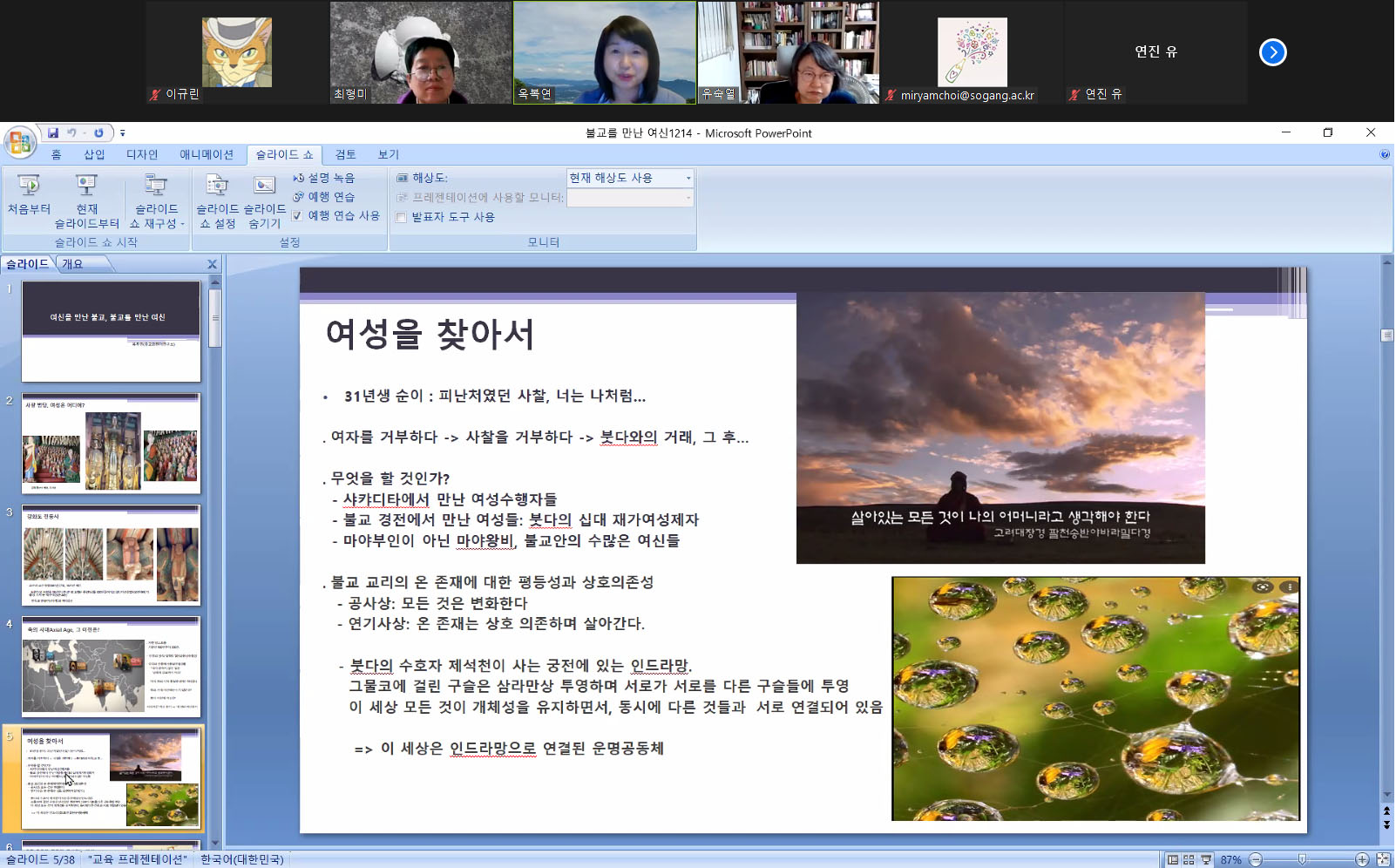Open PowerPoint Help question mark icon

[x=1385, y=154]
